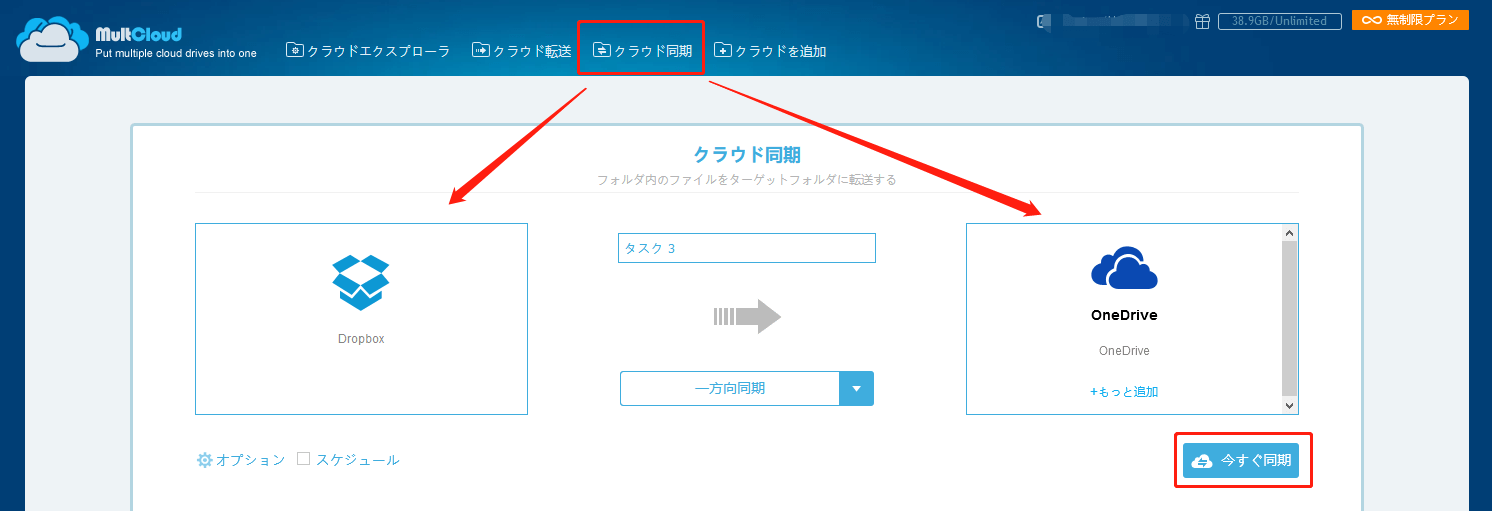Select the Dropbox source icon
This screenshot has height=511, width=1492.
point(361,282)
